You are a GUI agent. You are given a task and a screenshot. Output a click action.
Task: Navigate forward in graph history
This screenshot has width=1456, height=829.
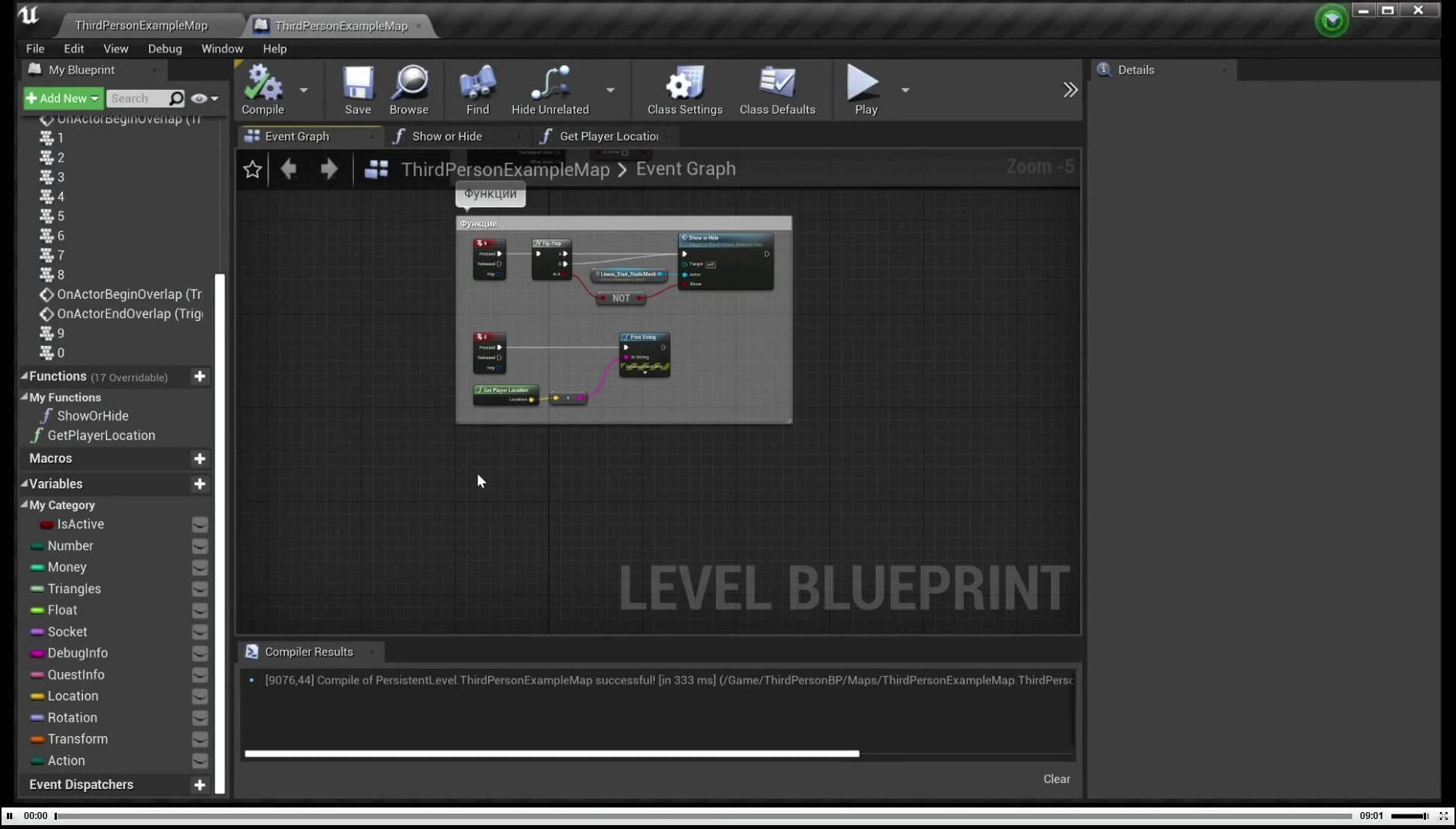tap(329, 168)
